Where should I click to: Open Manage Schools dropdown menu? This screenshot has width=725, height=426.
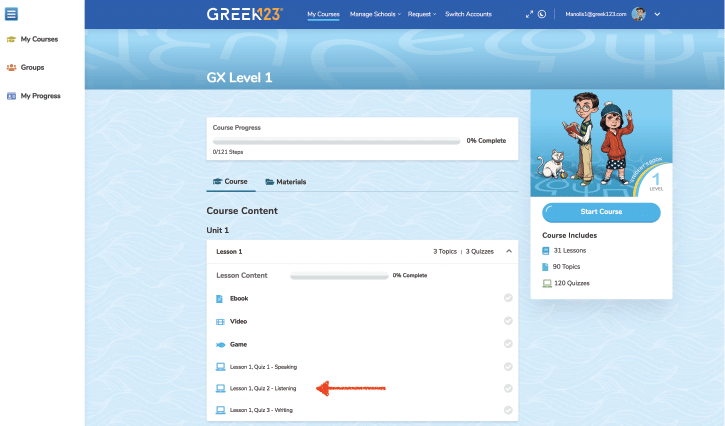(x=375, y=14)
